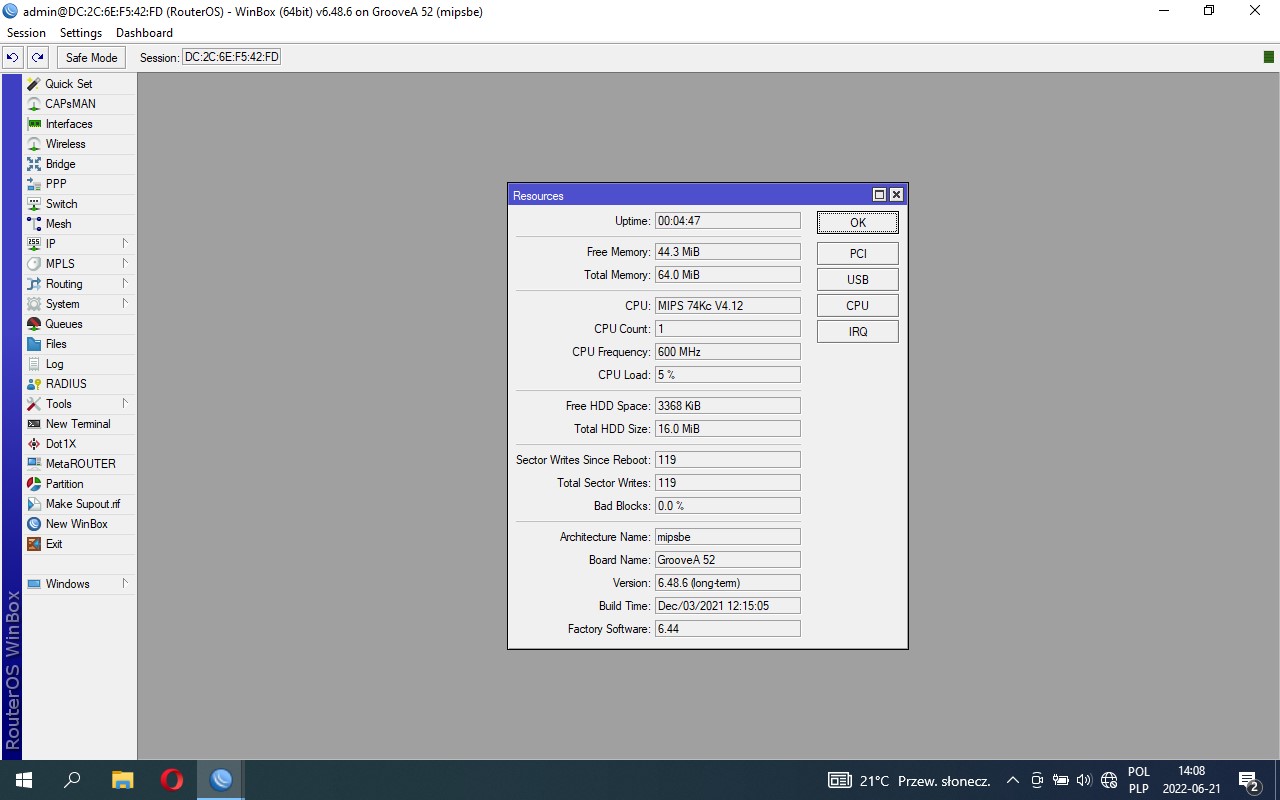Maximize the Resources dialog window
Image resolution: width=1280 pixels, height=800 pixels.
(880, 195)
